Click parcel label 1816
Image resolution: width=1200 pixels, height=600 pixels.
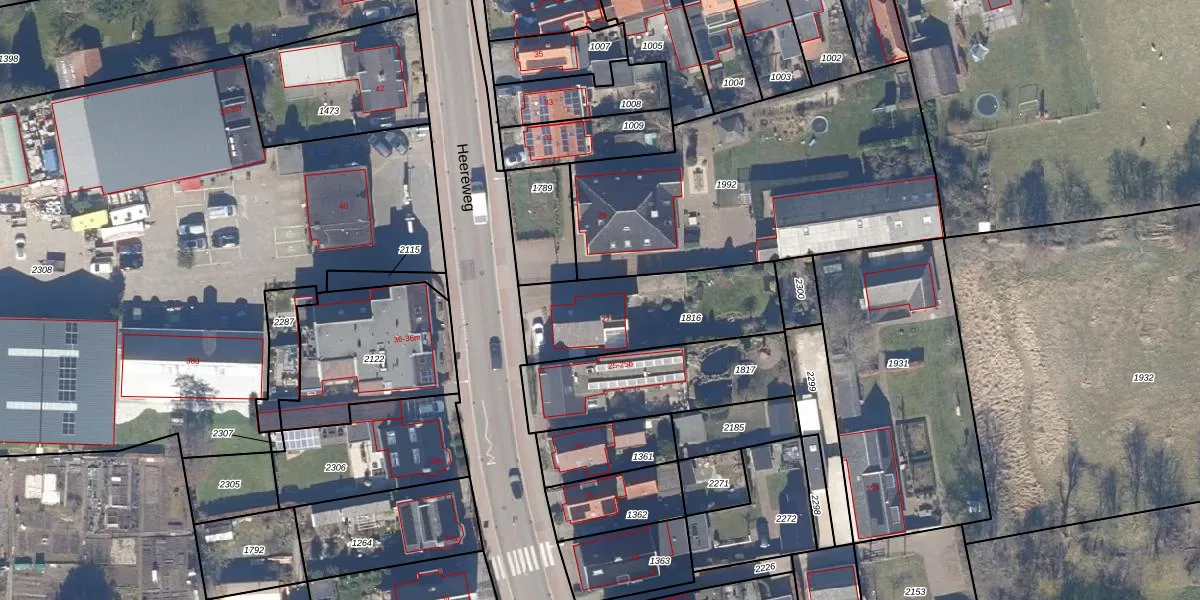(690, 318)
